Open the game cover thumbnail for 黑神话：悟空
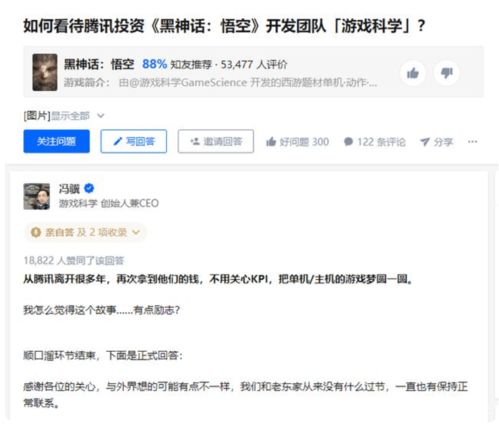This screenshot has height=427, width=499. (45, 72)
